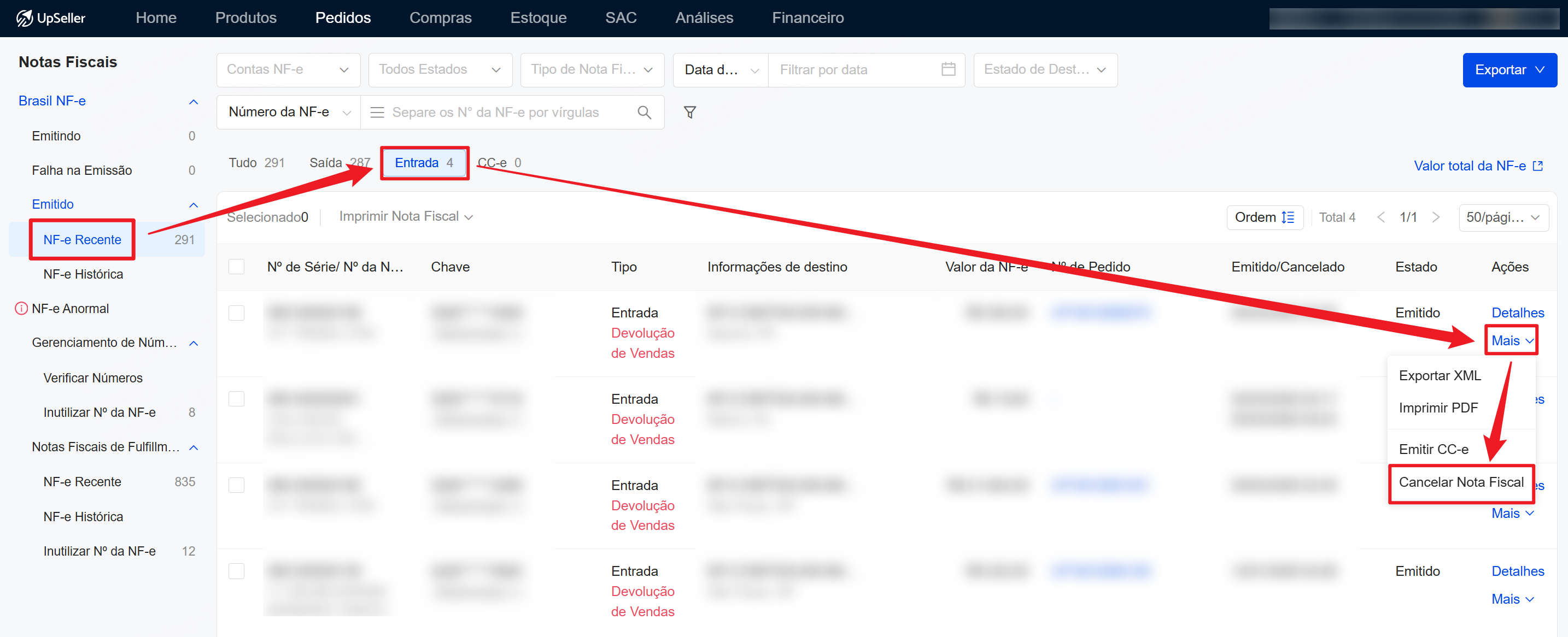1568x637 pixels.
Task: Toggle the select-all header checkbox
Action: 236,267
